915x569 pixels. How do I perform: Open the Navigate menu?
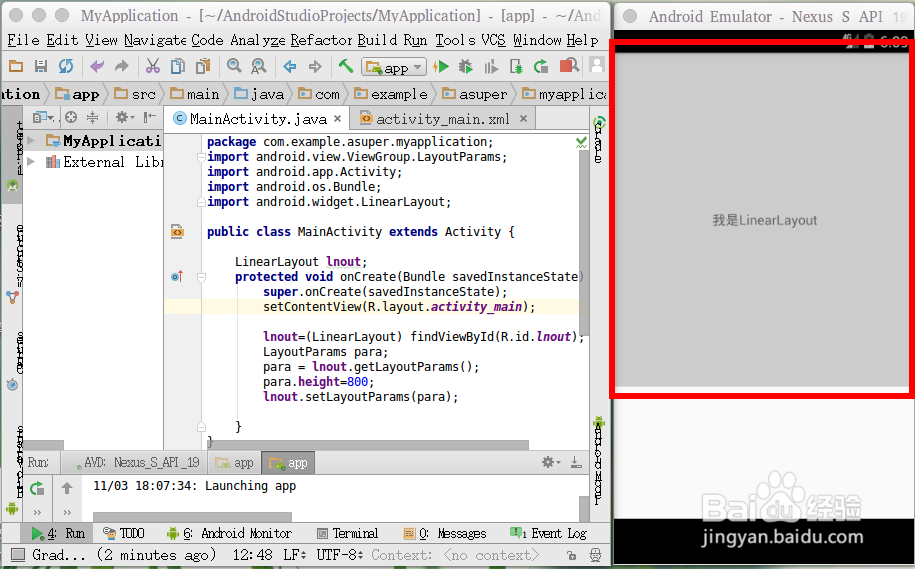point(155,40)
